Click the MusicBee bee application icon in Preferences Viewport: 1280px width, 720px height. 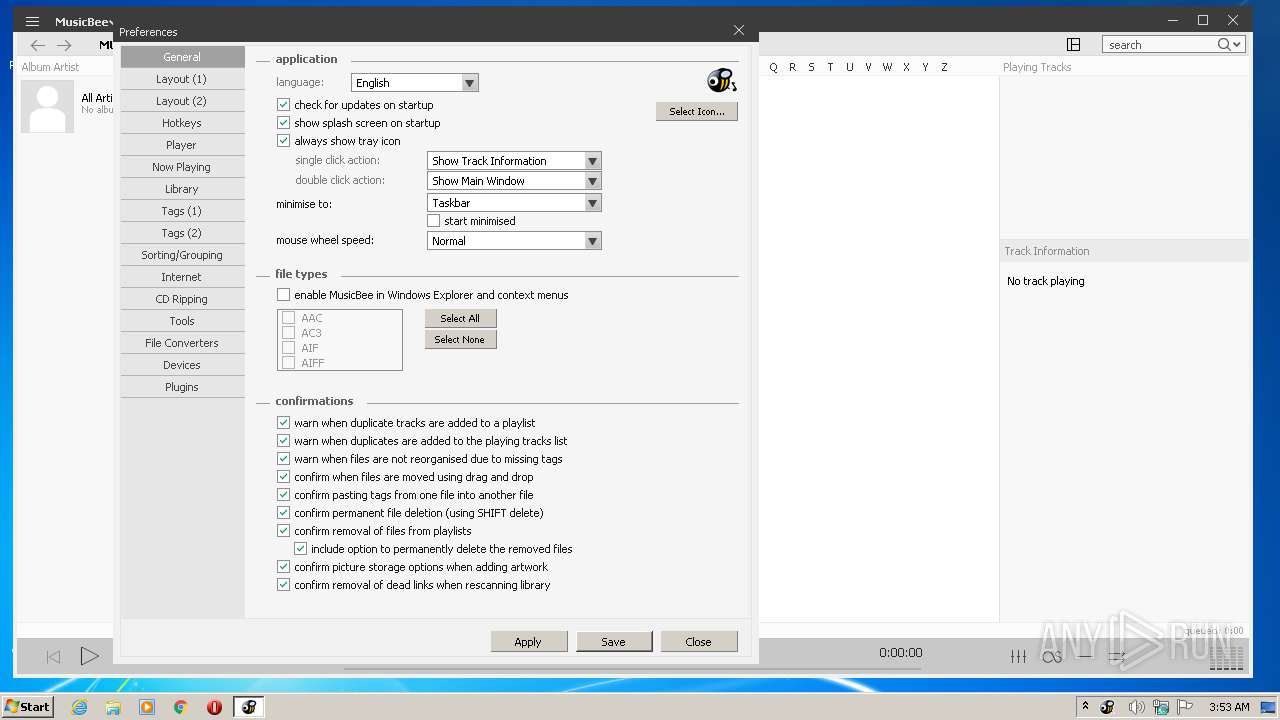click(x=721, y=81)
